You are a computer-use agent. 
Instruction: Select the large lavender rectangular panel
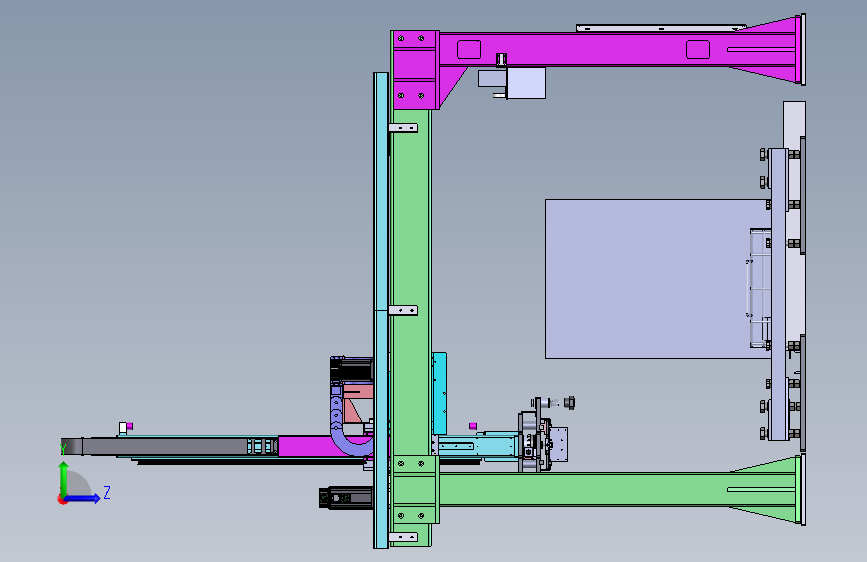(x=657, y=279)
